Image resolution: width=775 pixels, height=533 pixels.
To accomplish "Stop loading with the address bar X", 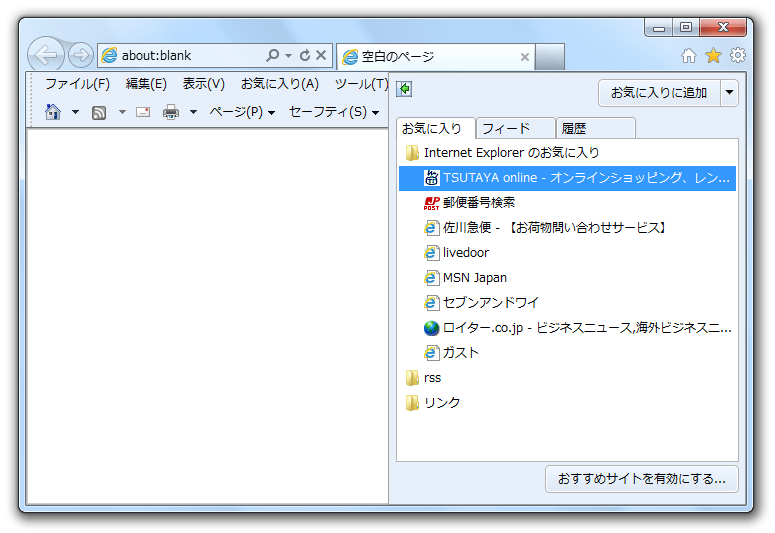I will pos(321,55).
